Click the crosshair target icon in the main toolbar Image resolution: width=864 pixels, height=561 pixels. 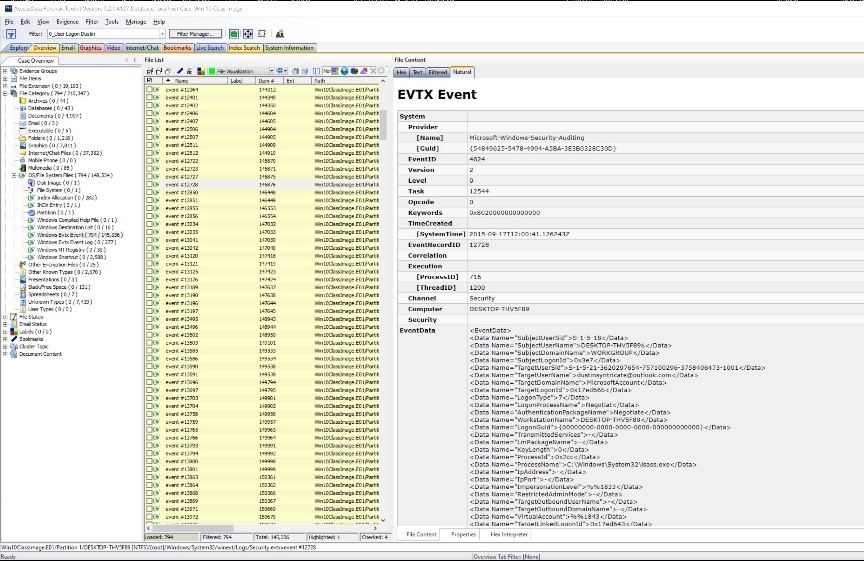click(248, 34)
